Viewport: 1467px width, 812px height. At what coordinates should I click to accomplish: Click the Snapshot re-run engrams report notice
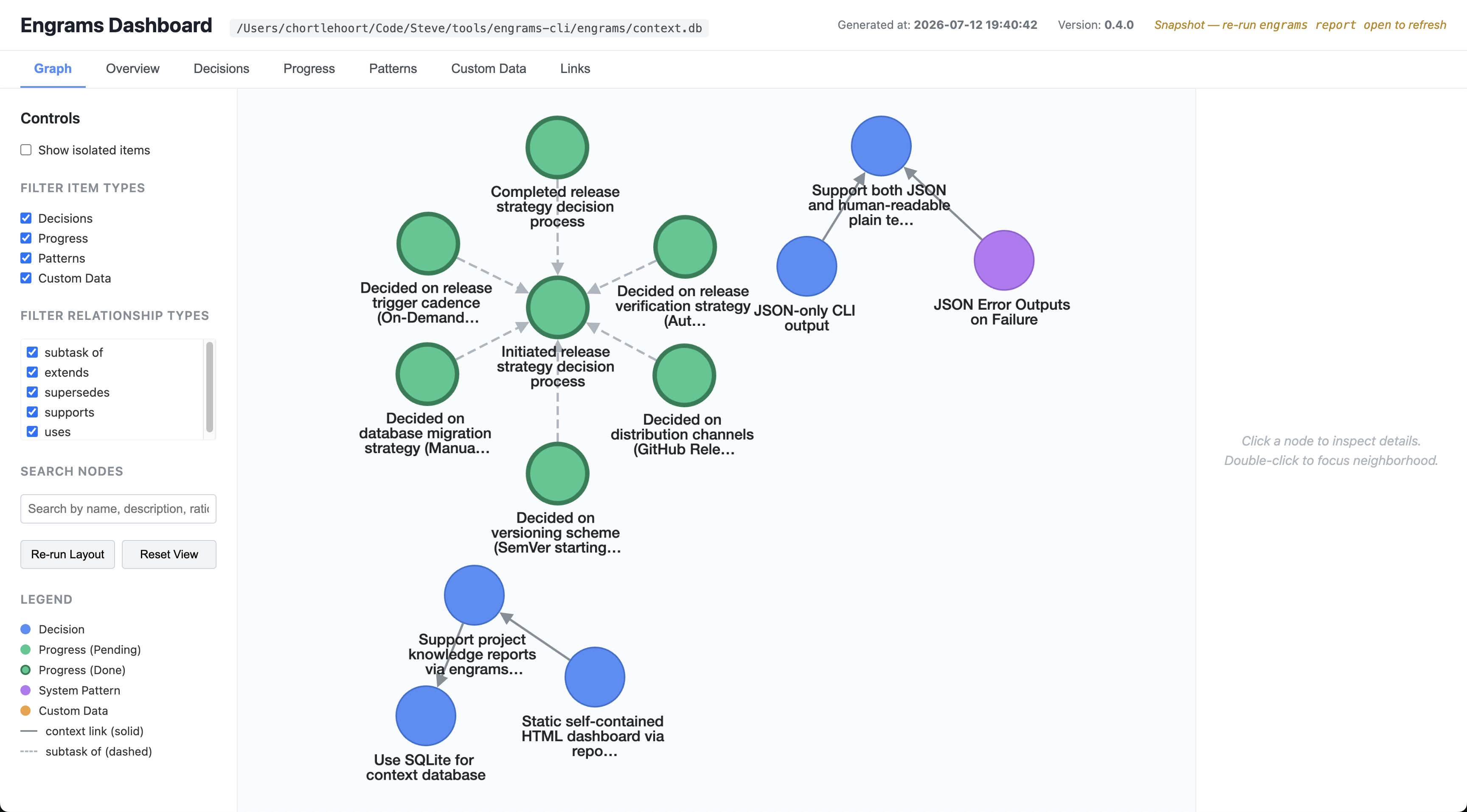coord(1300,25)
